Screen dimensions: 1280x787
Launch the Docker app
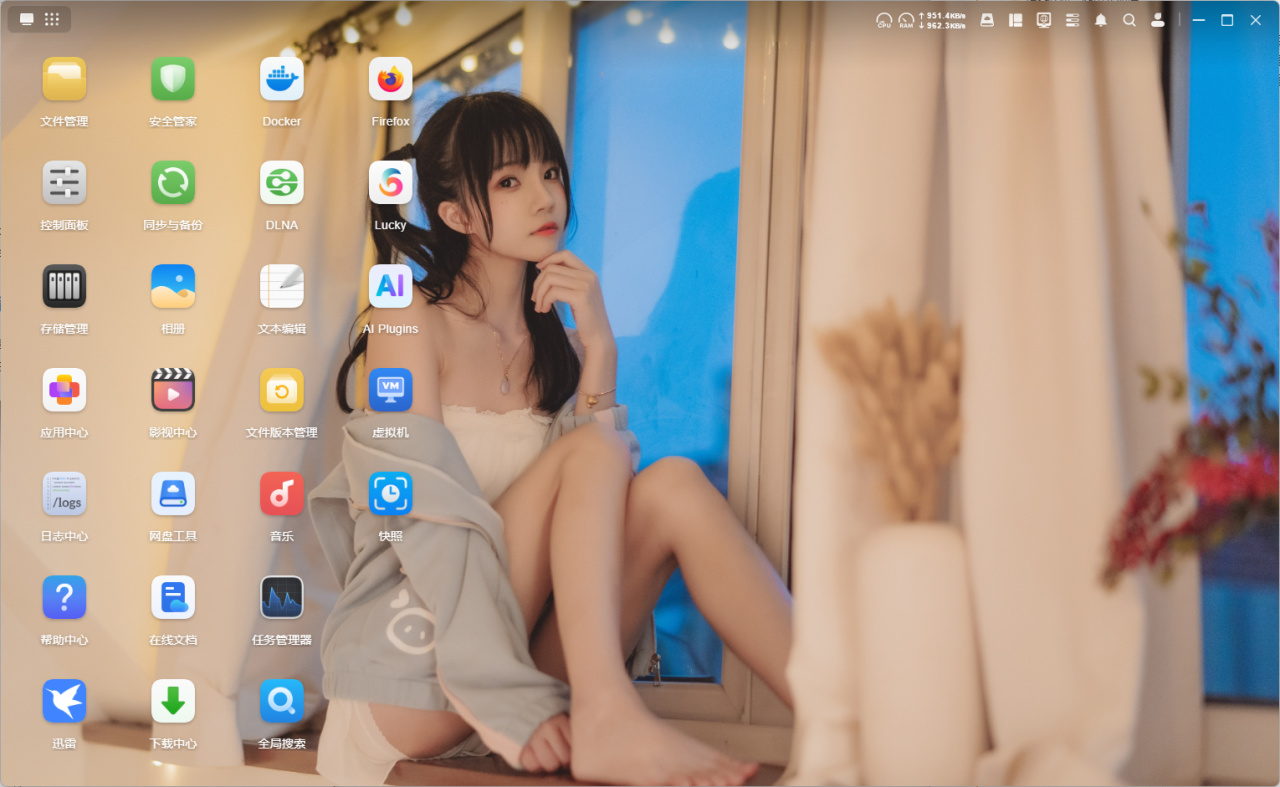click(x=282, y=79)
